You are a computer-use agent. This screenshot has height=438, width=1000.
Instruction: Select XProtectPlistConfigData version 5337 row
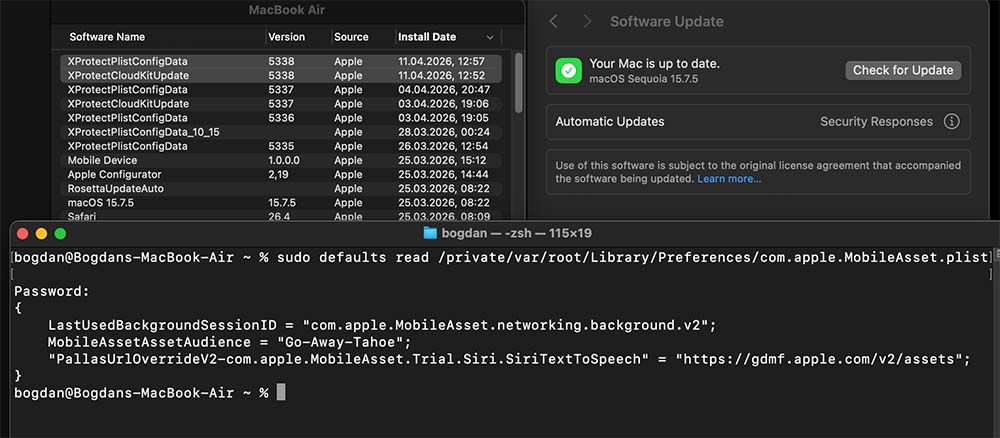281,90
